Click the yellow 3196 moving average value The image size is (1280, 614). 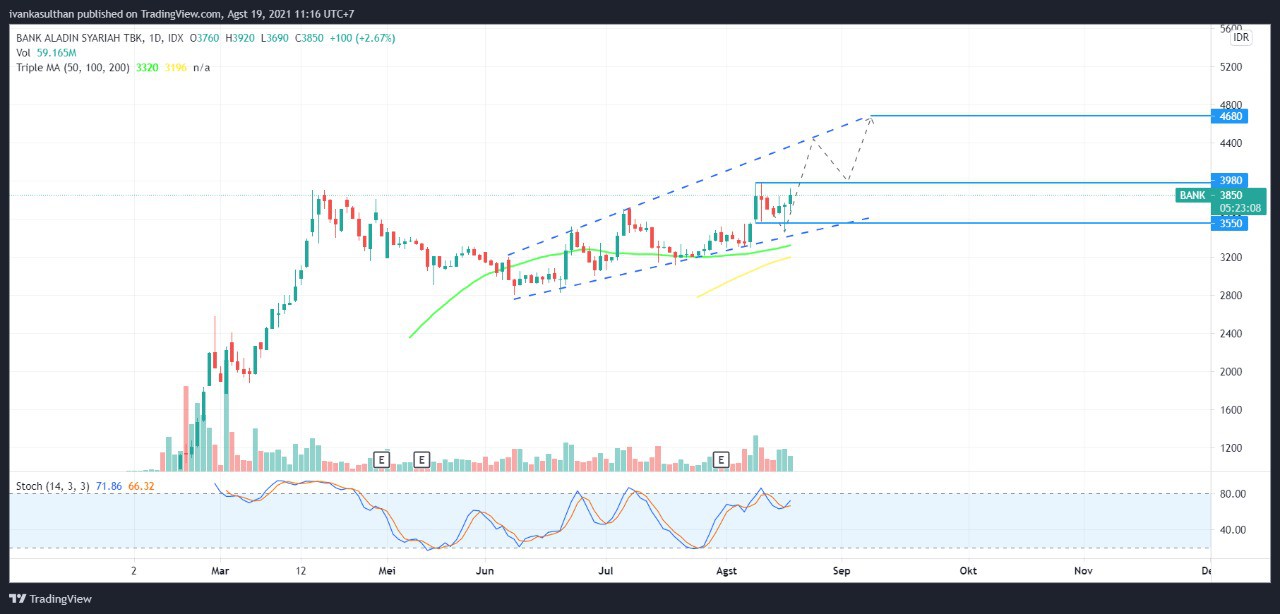point(175,67)
